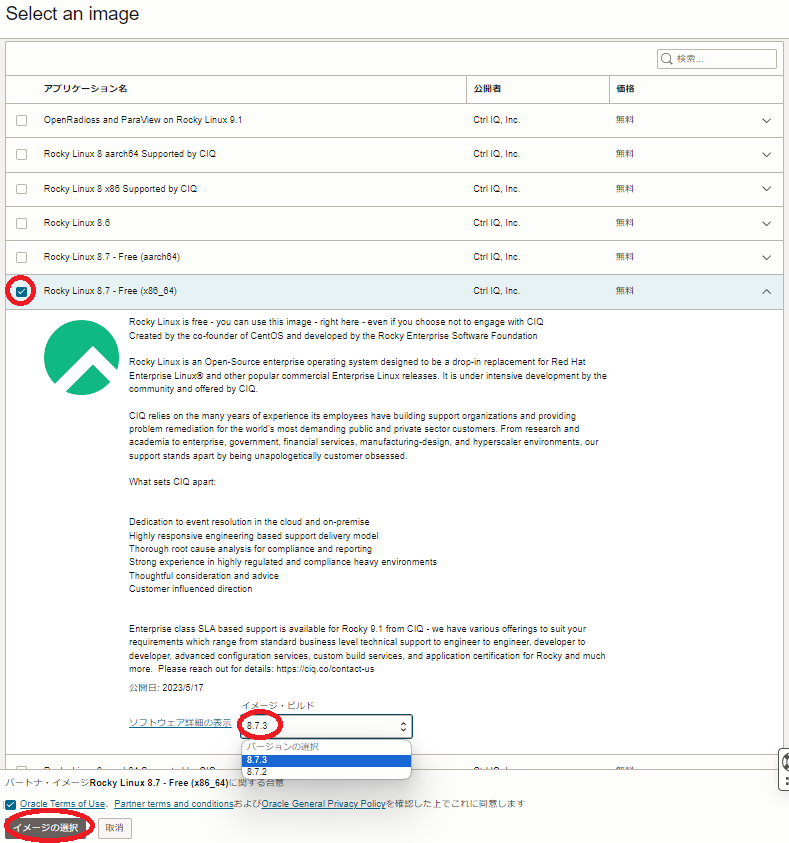The image size is (789, 843).
Task: Click the search magnifier icon
Action: pos(667,59)
